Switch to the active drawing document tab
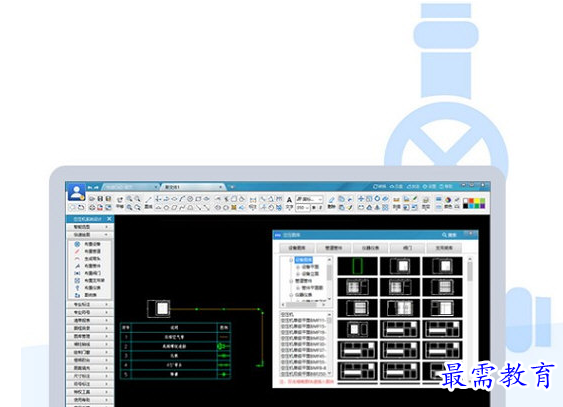The image size is (563, 407). [193, 187]
